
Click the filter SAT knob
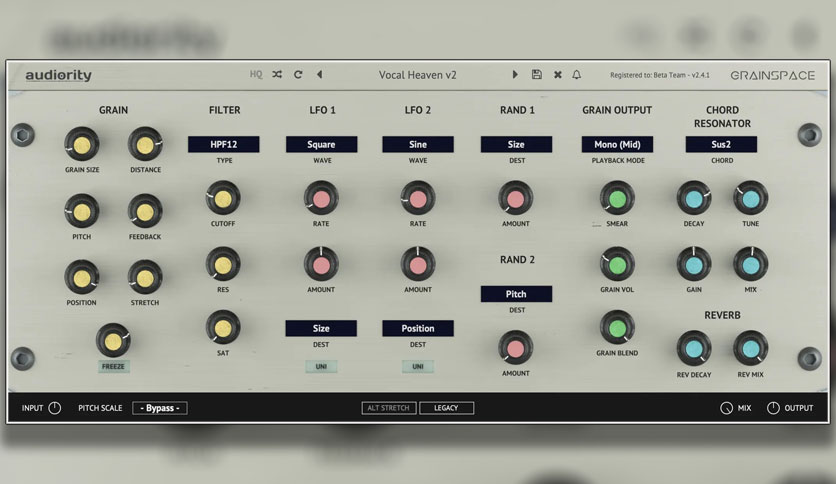click(x=223, y=328)
